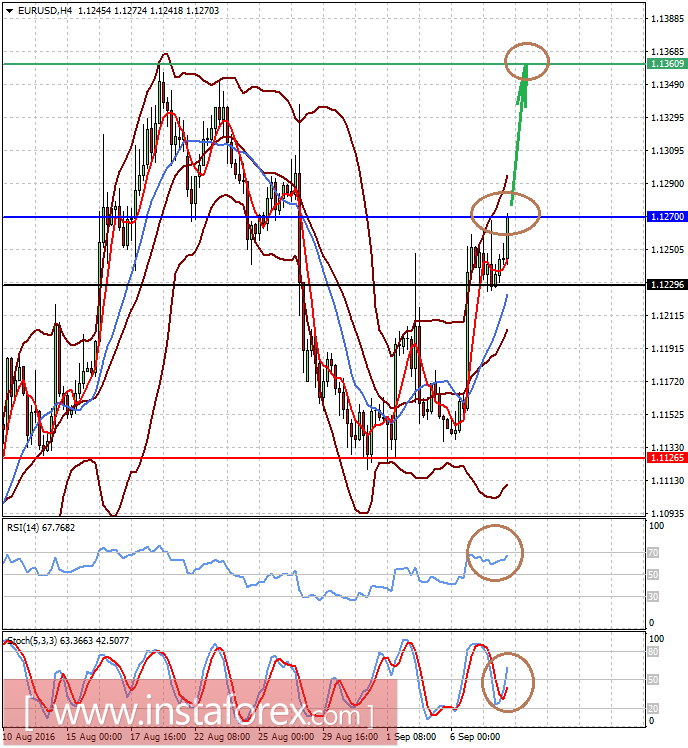
Task: Click the 17 Aug 16:00 time label
Action: coord(158,737)
